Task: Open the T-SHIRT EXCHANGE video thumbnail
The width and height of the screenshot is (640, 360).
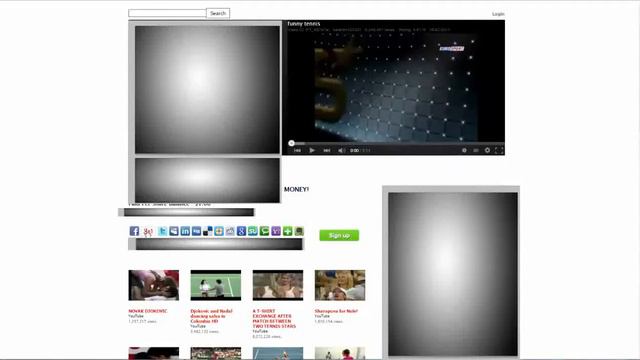Action: coord(278,285)
